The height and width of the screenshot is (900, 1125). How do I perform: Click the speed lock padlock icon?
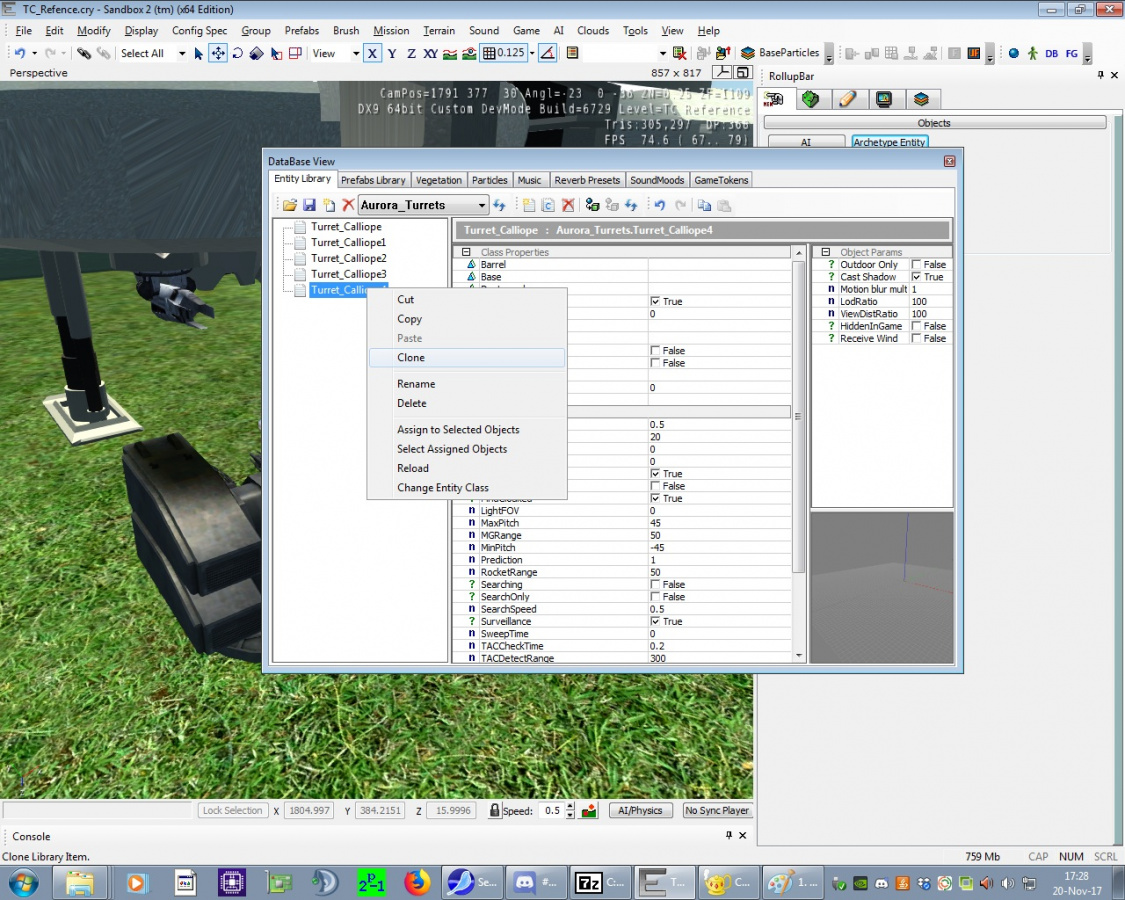click(x=494, y=811)
